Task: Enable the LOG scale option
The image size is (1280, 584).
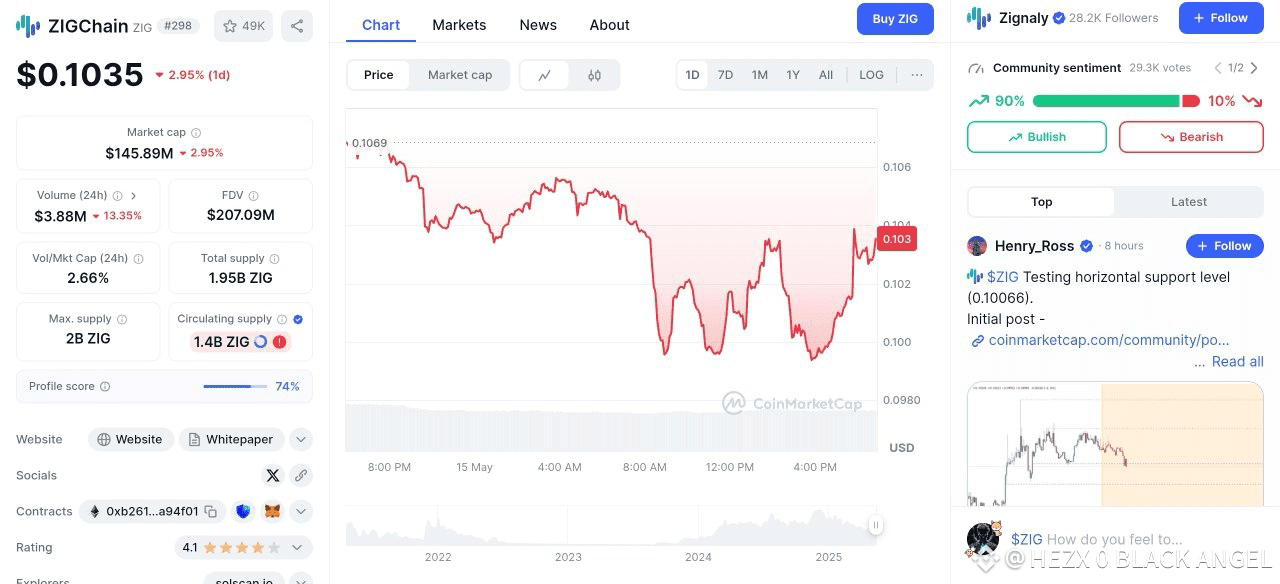Action: tap(871, 75)
